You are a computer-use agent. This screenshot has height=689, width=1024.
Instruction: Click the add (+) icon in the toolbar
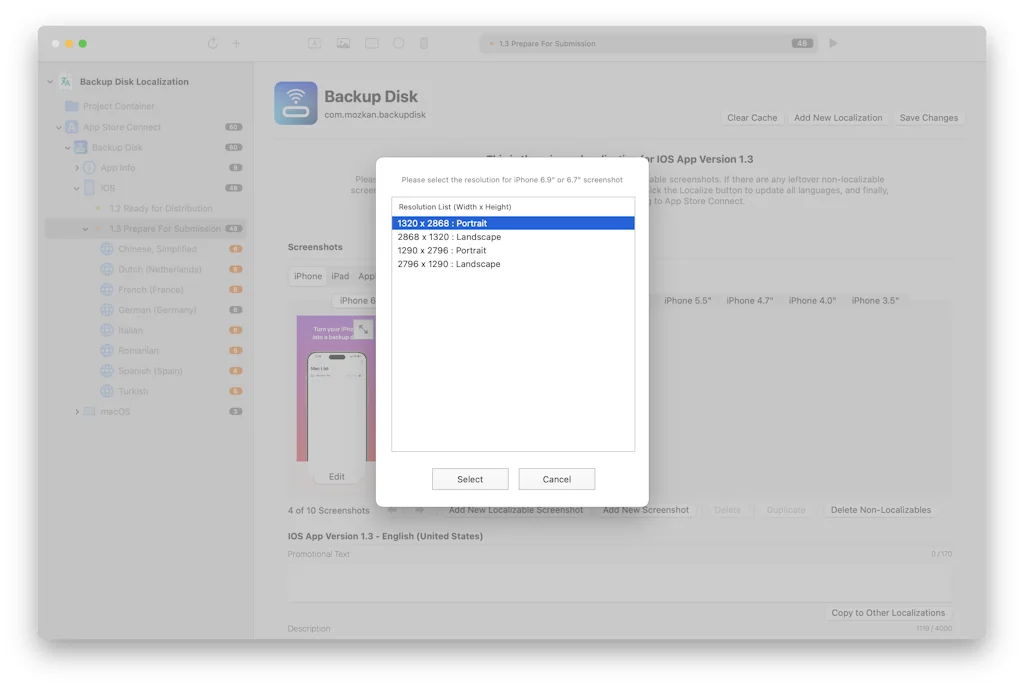(236, 43)
